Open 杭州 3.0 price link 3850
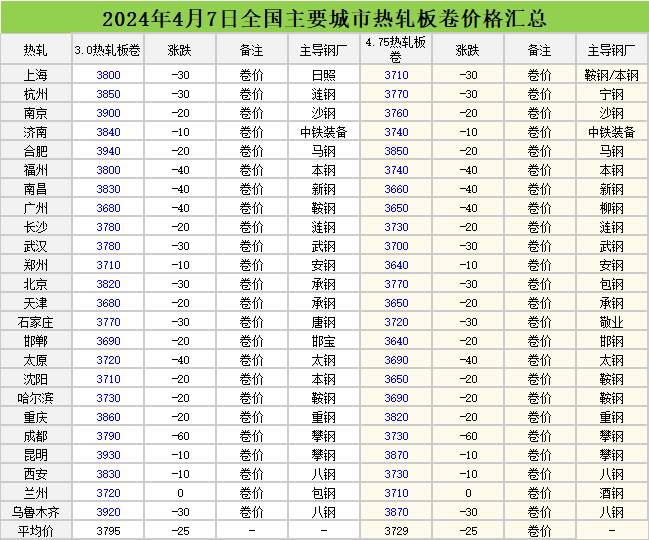 pyautogui.click(x=108, y=93)
